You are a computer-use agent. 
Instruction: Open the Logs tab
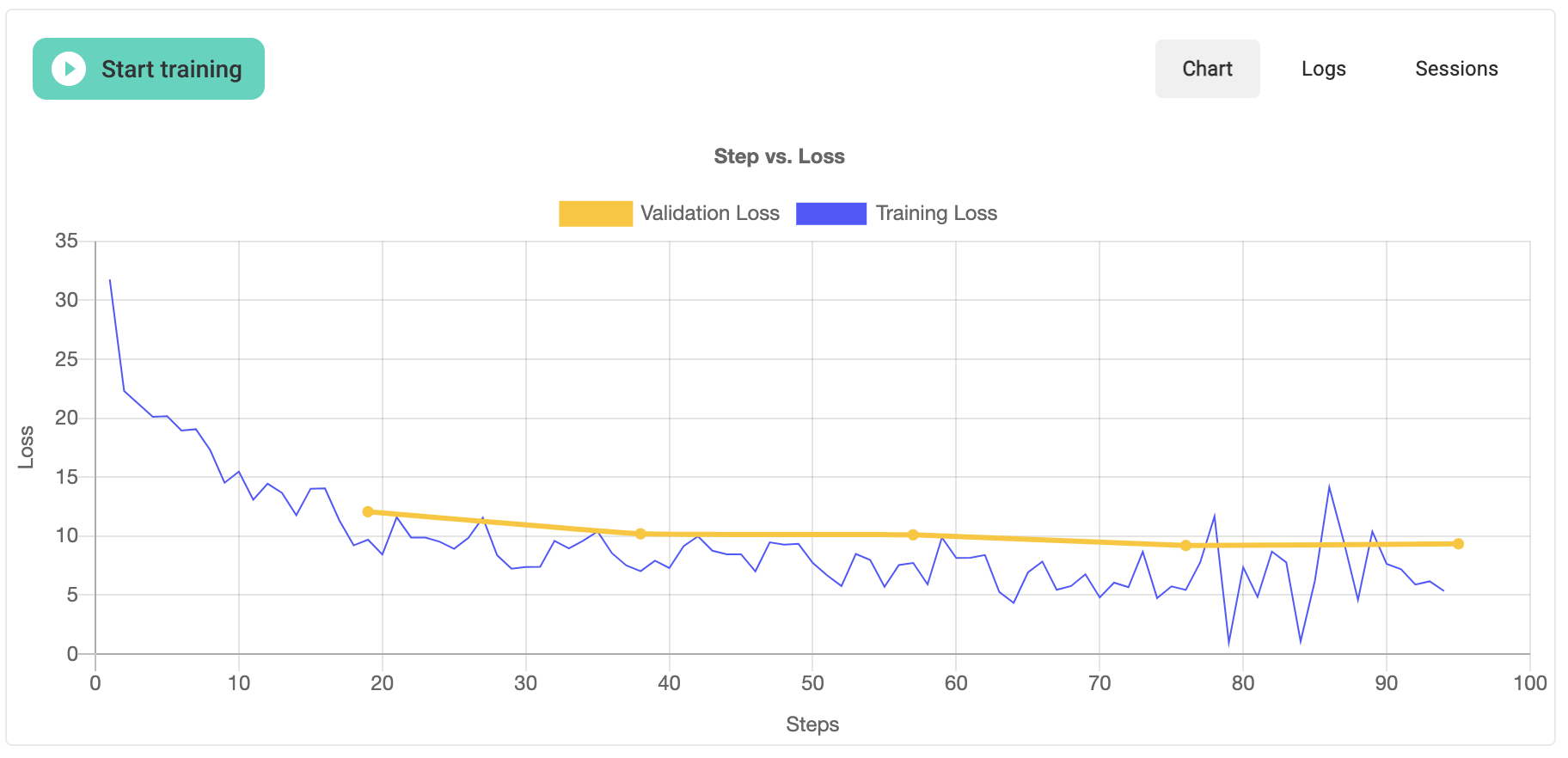[x=1323, y=69]
